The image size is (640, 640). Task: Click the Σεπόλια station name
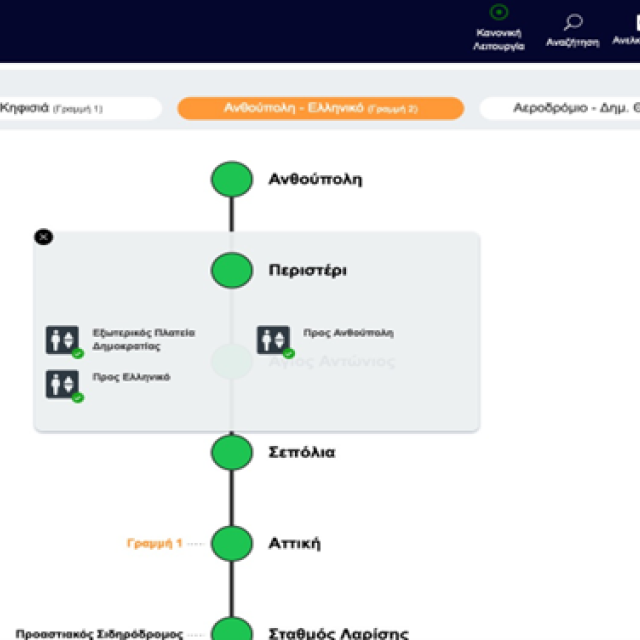click(301, 452)
